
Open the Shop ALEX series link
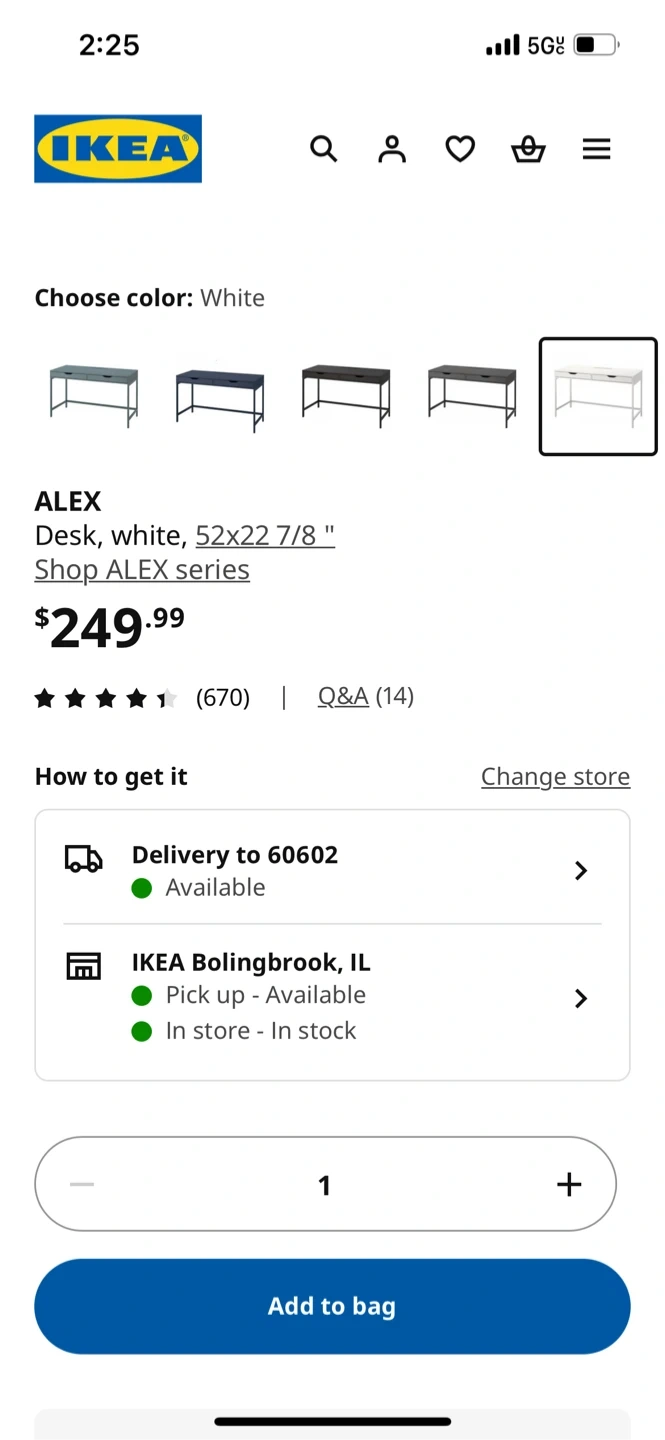pos(142,570)
